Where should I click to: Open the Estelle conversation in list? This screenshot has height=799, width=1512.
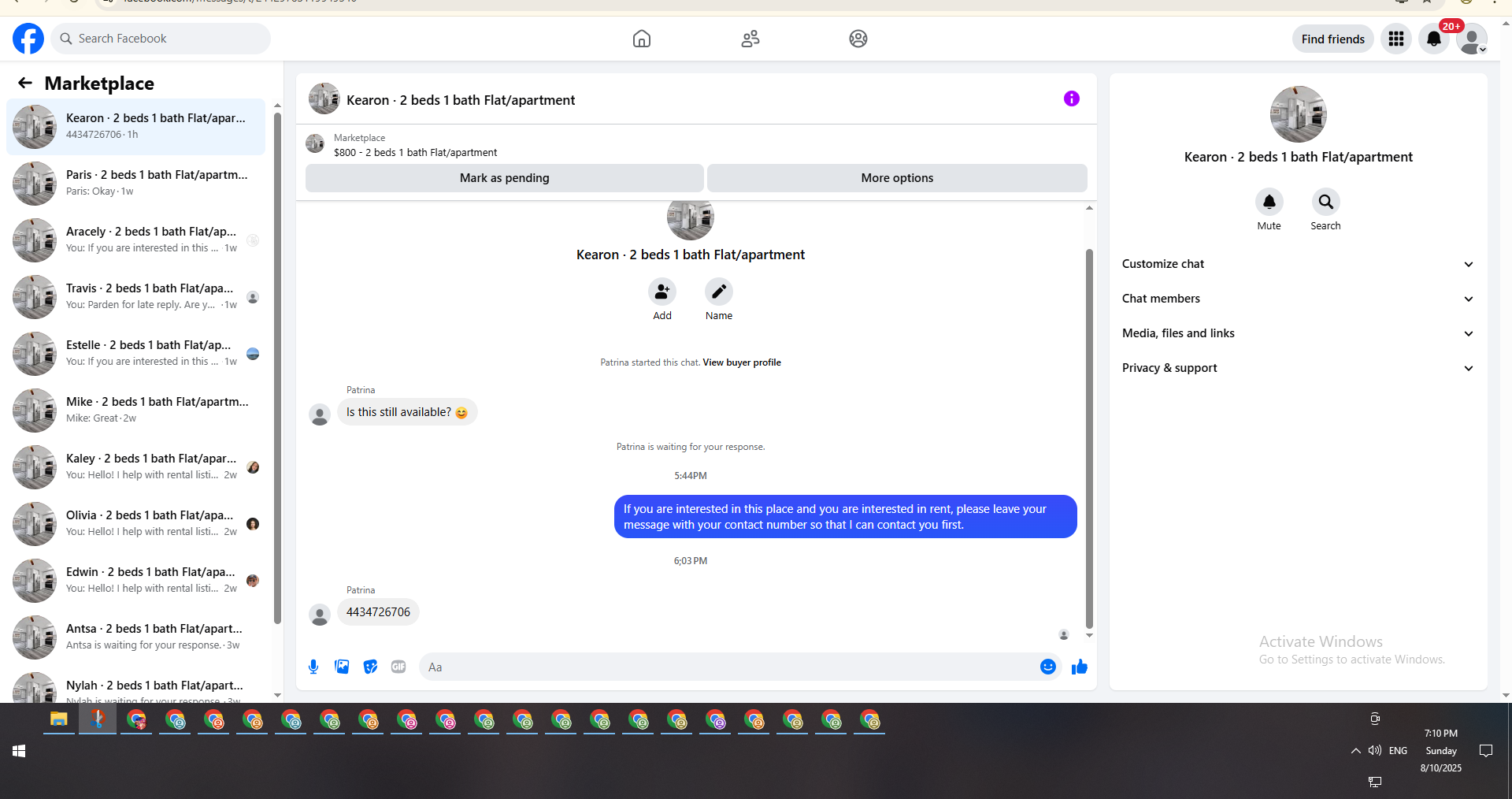point(135,353)
